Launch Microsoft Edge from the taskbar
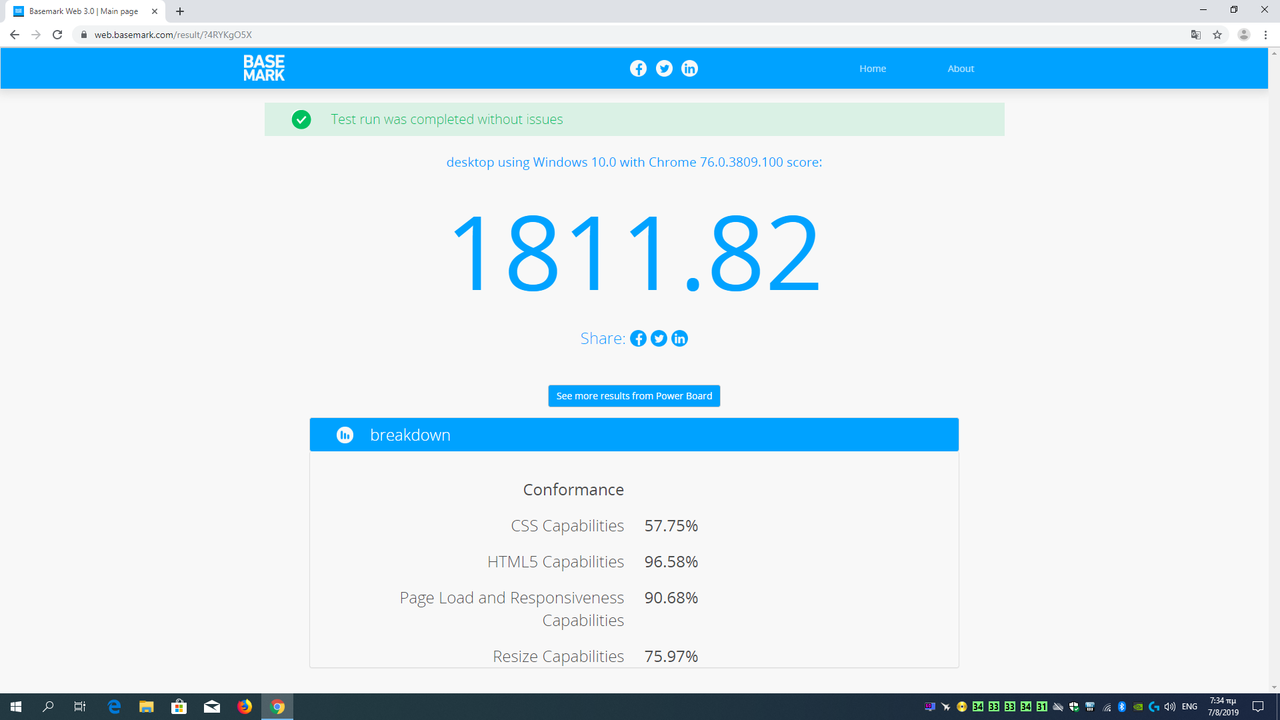This screenshot has height=720, width=1280. pyautogui.click(x=114, y=707)
